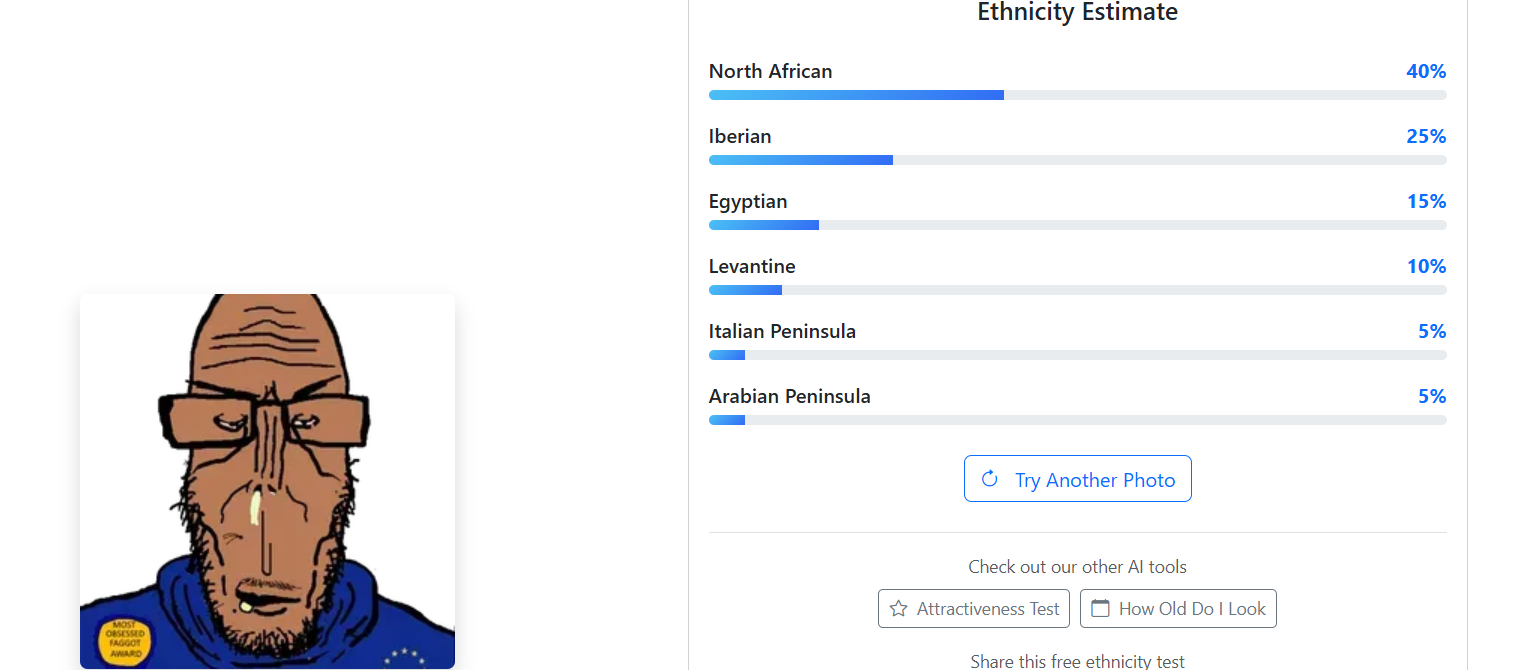This screenshot has width=1515, height=670.
Task: Click the Check out our other AI tools text
Action: [x=1077, y=567]
